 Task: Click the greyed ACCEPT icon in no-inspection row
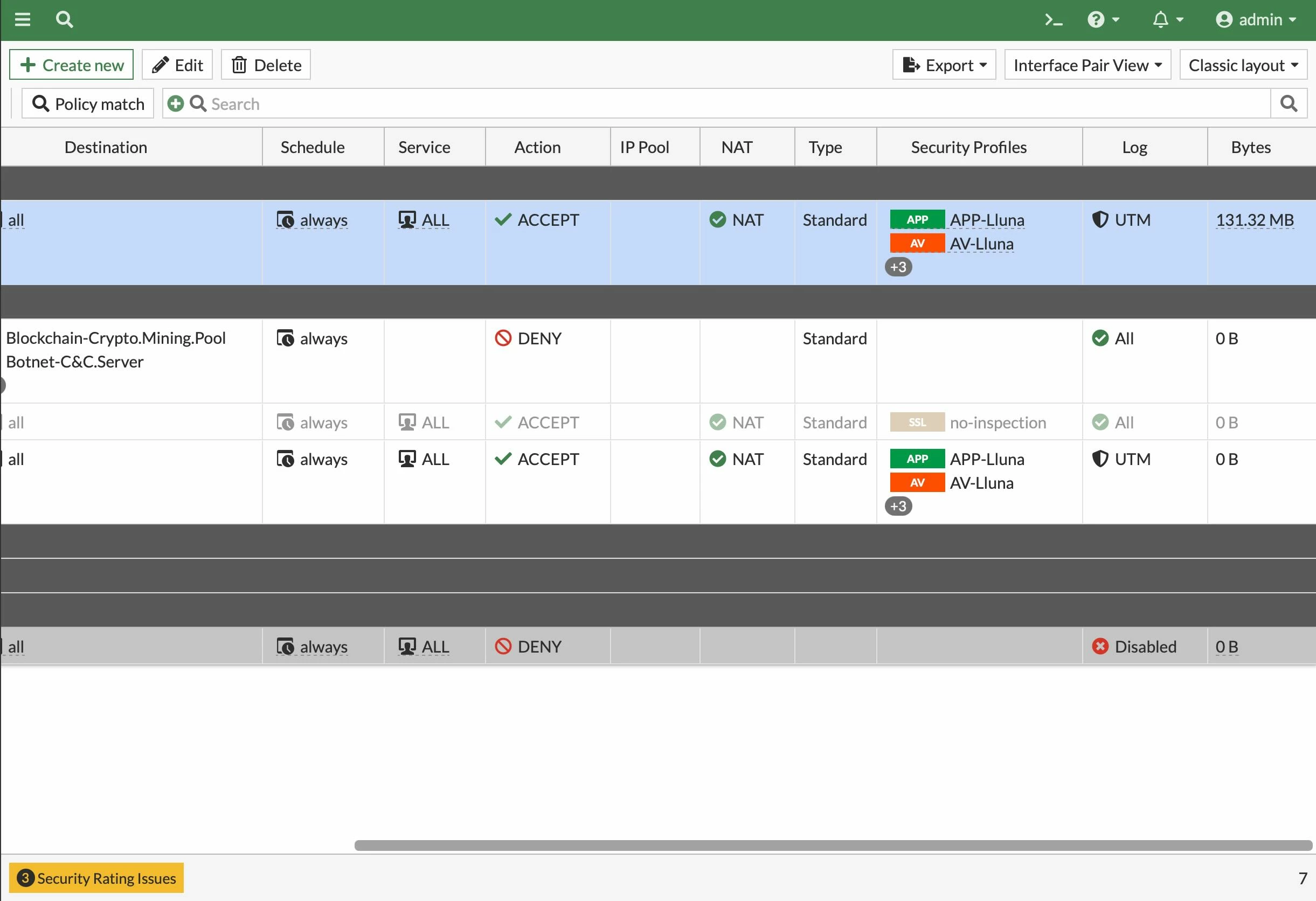(x=503, y=422)
